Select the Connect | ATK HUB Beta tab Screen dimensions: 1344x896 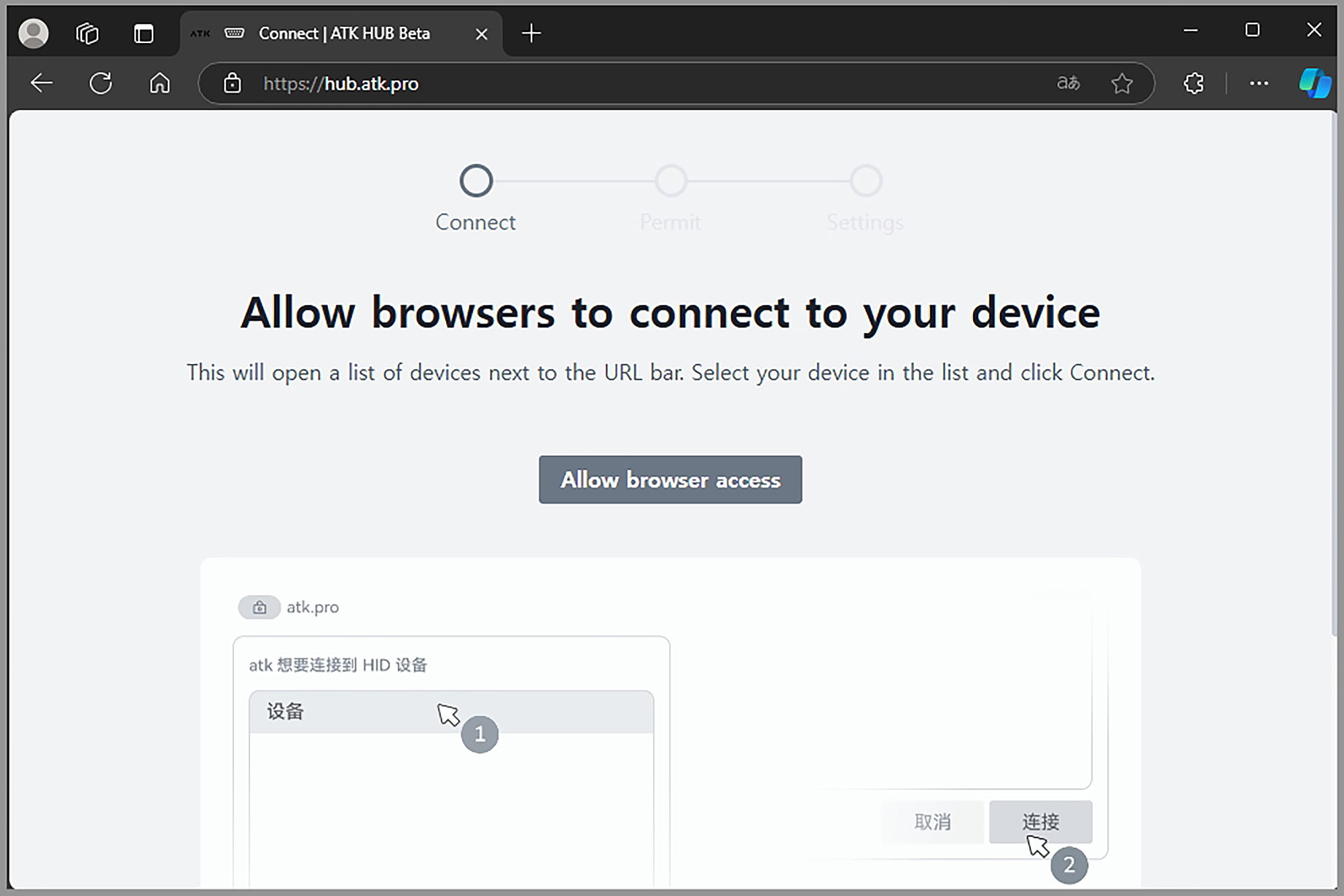(343, 33)
